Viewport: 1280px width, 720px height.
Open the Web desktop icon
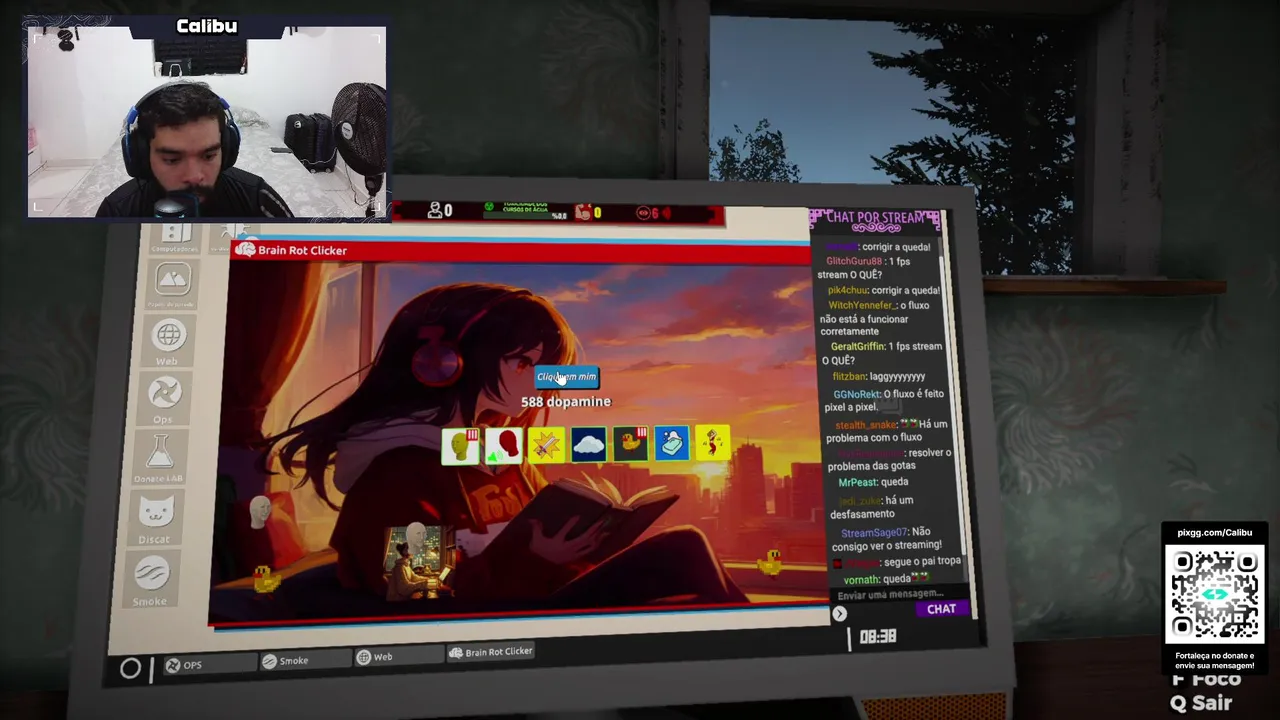pyautogui.click(x=168, y=342)
